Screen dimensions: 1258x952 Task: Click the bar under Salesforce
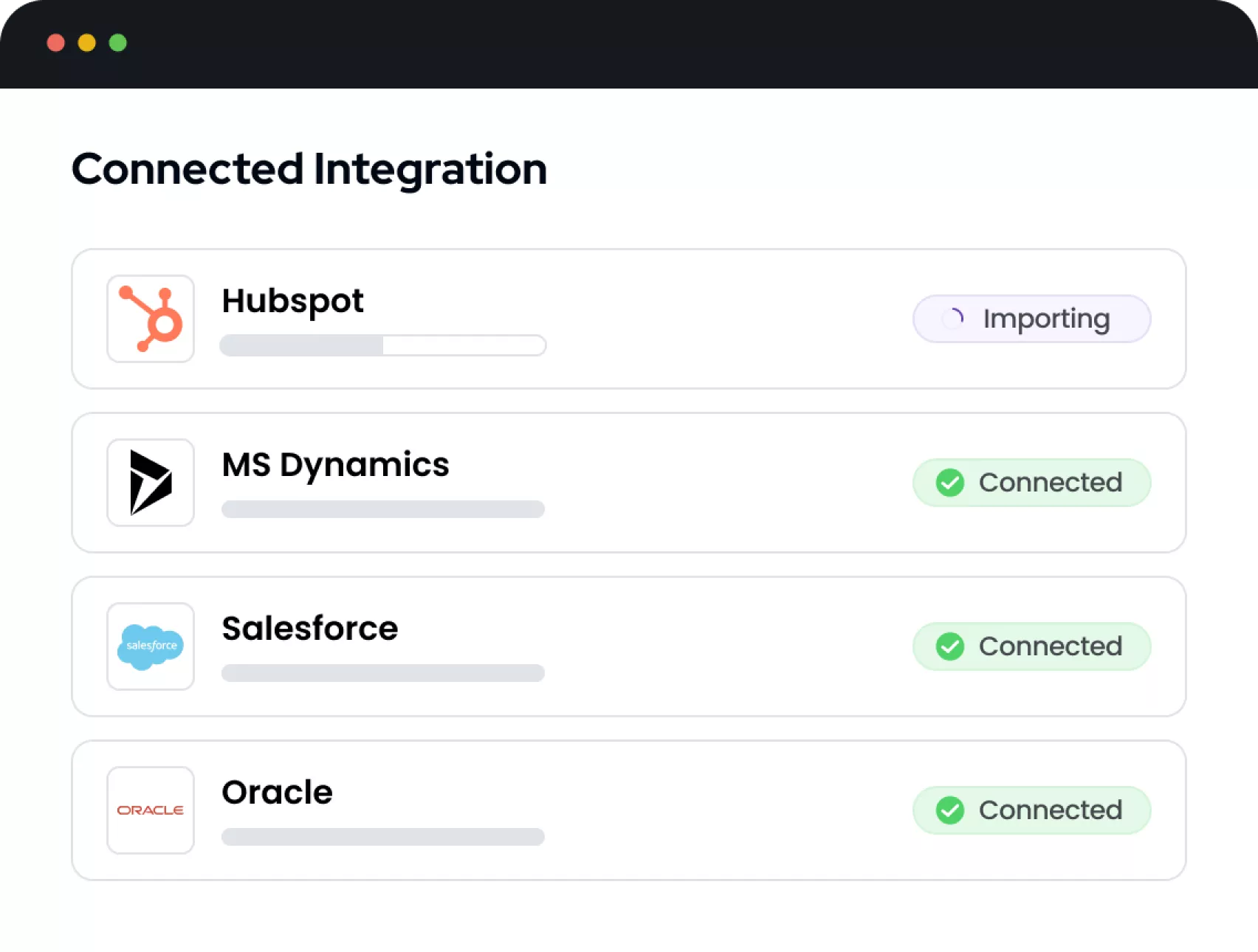click(x=383, y=673)
